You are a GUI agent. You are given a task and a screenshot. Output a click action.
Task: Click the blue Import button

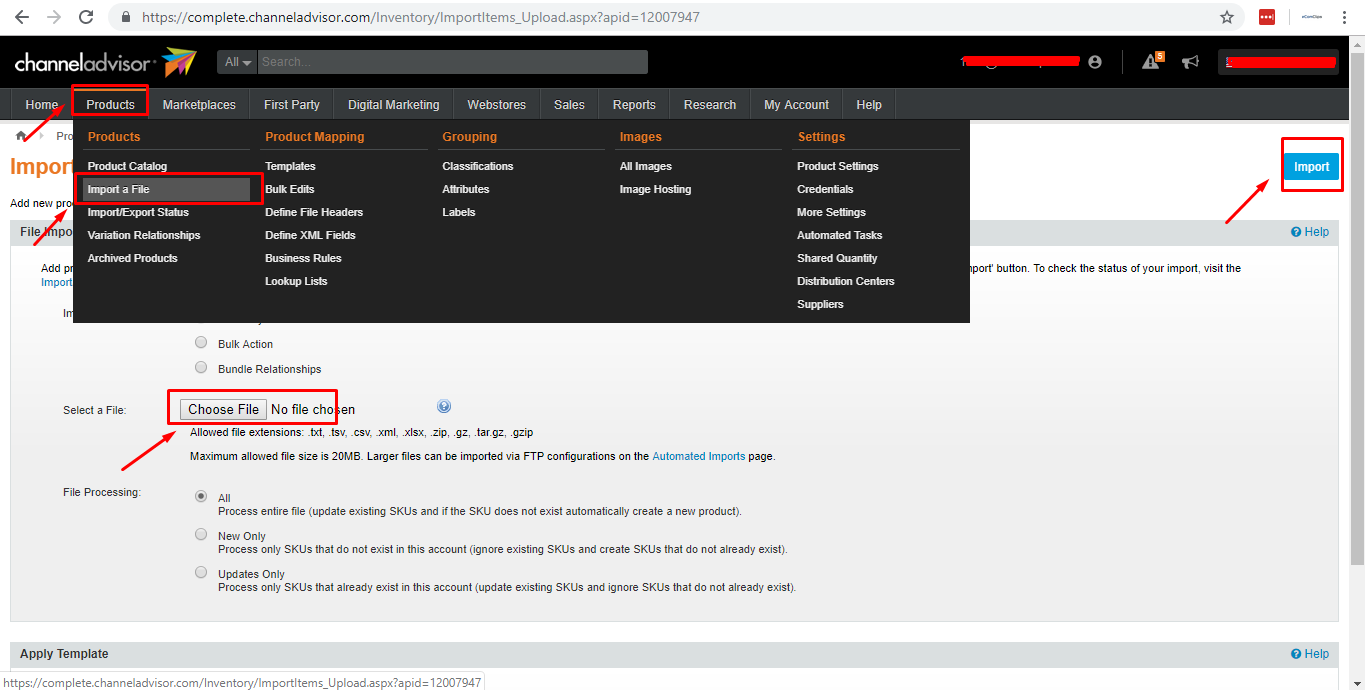point(1311,167)
